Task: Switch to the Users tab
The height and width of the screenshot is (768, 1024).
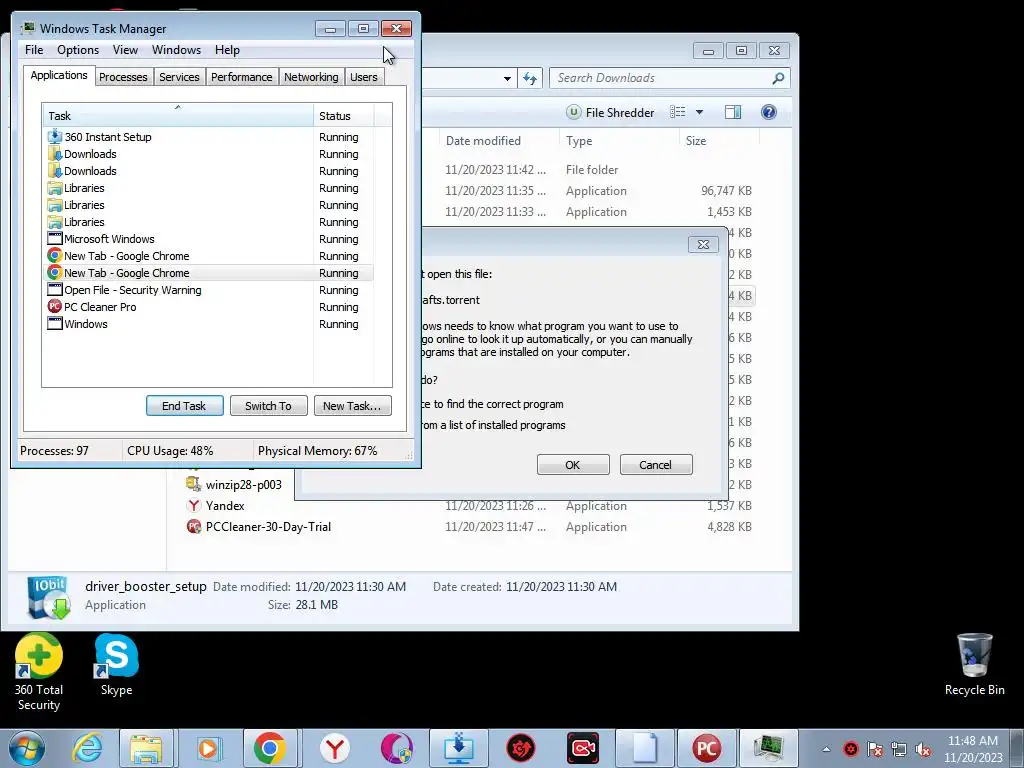Action: pyautogui.click(x=364, y=77)
